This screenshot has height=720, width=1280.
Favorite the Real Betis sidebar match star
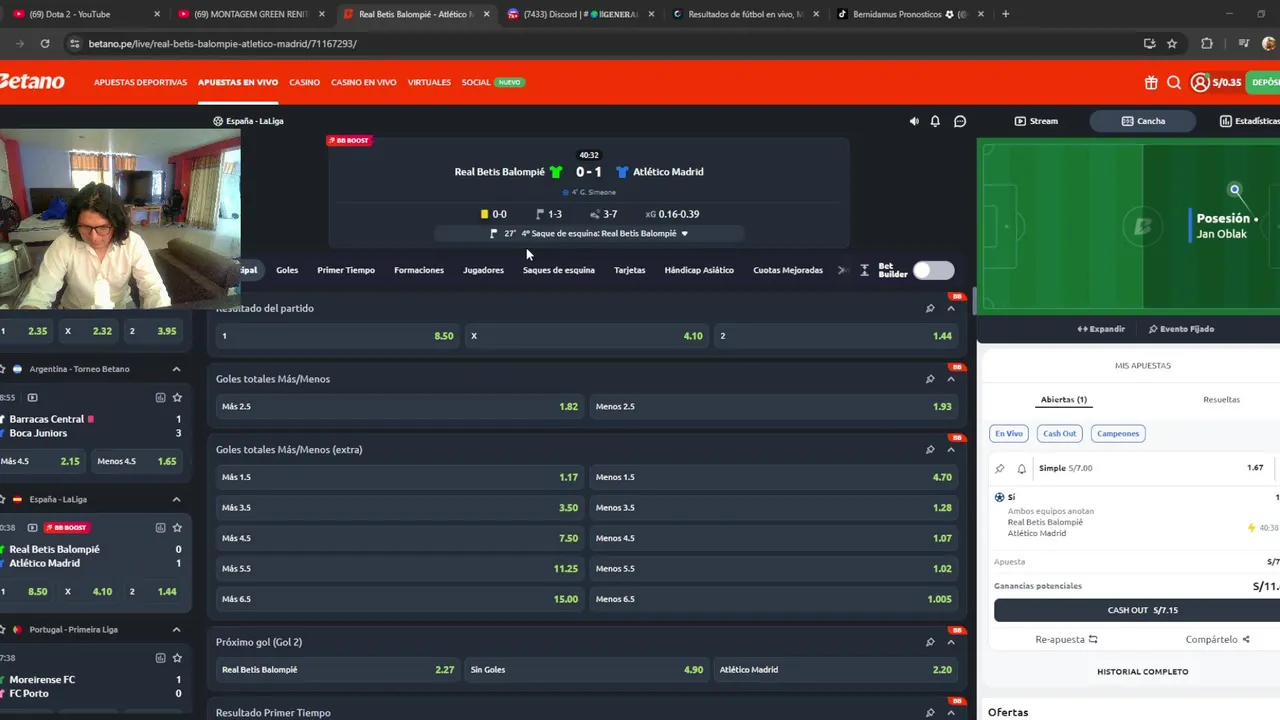pyautogui.click(x=177, y=527)
